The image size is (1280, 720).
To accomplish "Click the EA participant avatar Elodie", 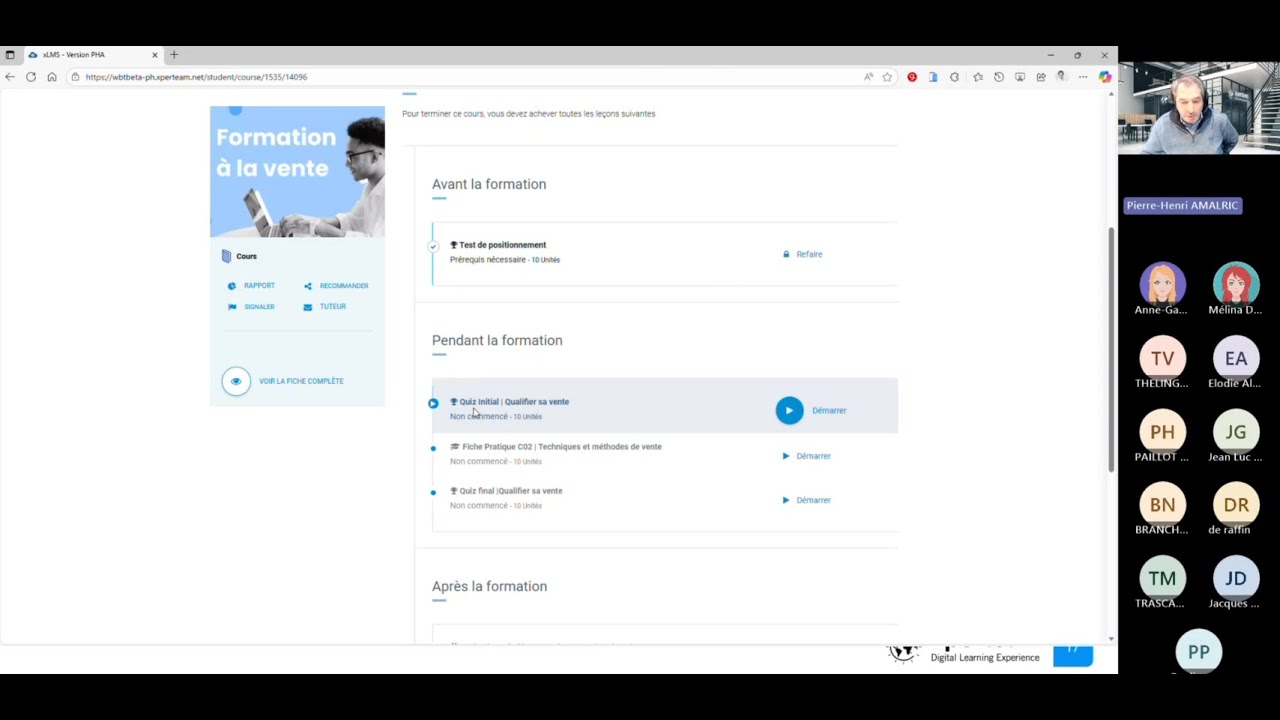I will click(x=1236, y=358).
